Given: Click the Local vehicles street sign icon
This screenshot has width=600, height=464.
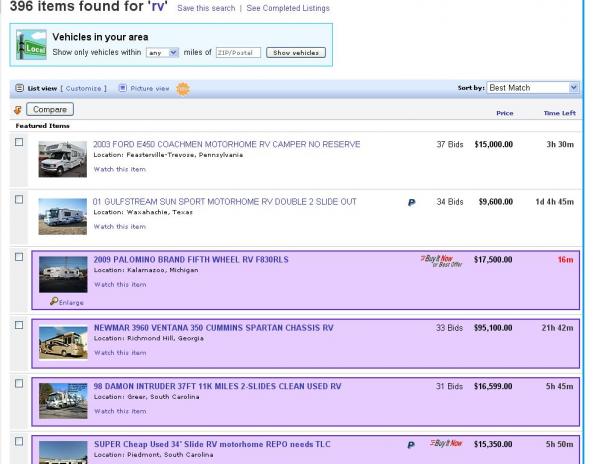Looking at the screenshot, I should tap(31, 45).
